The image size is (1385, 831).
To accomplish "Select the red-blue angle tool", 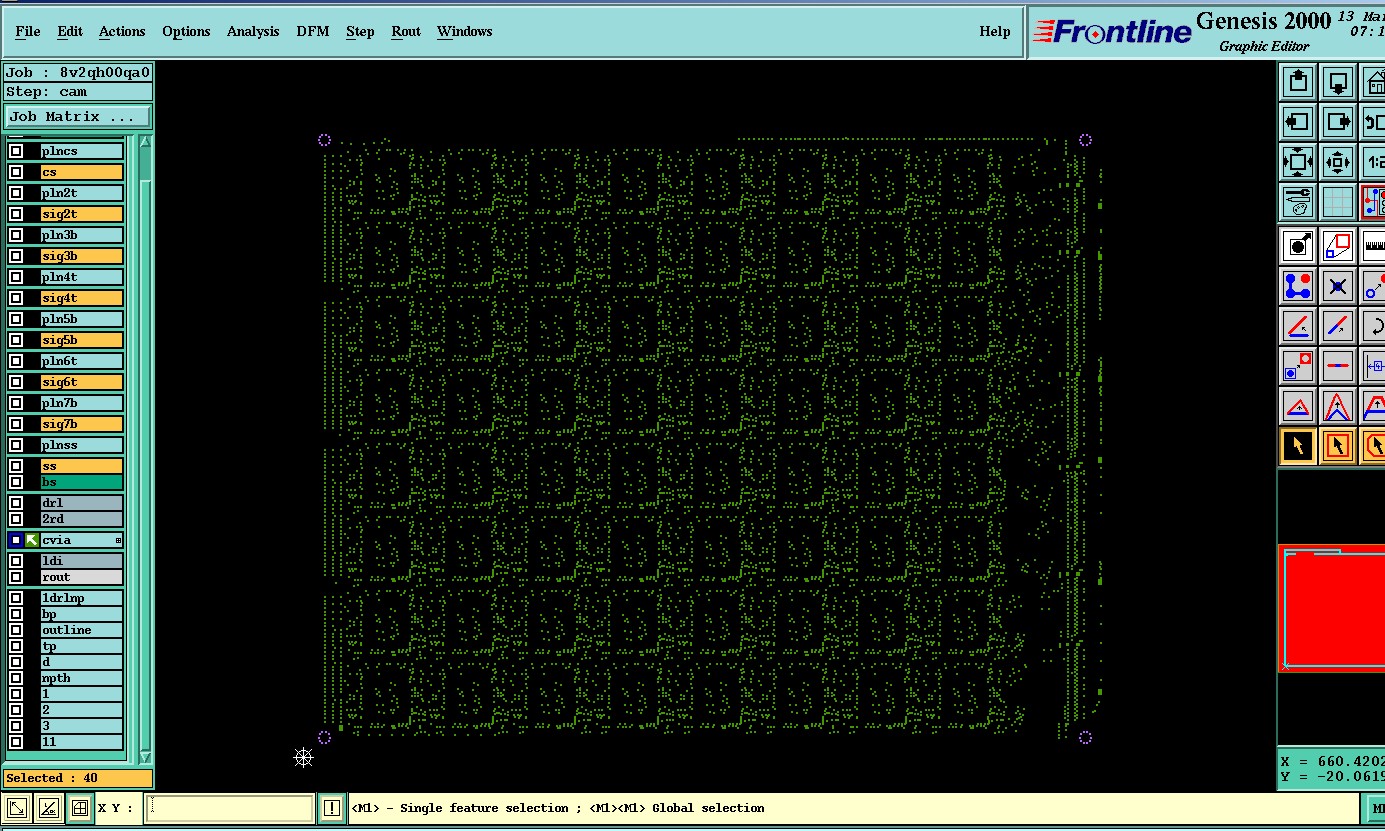I will pyautogui.click(x=1298, y=326).
